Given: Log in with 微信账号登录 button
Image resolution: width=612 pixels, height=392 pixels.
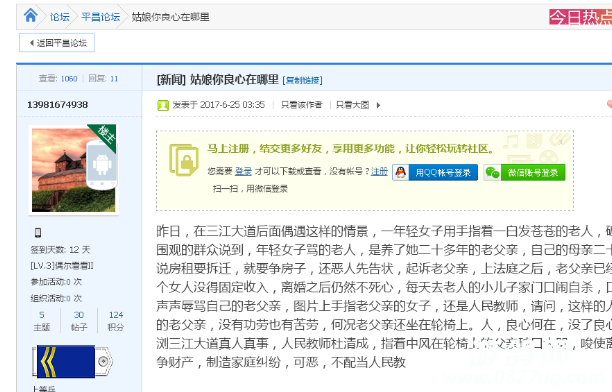Looking at the screenshot, I should click(525, 173).
